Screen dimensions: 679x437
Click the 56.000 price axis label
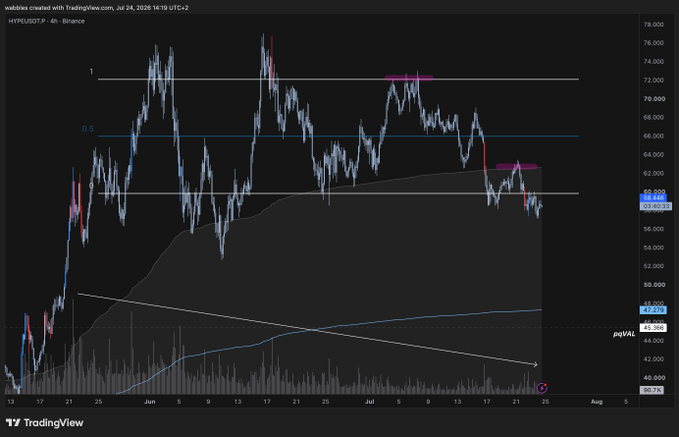tap(653, 229)
